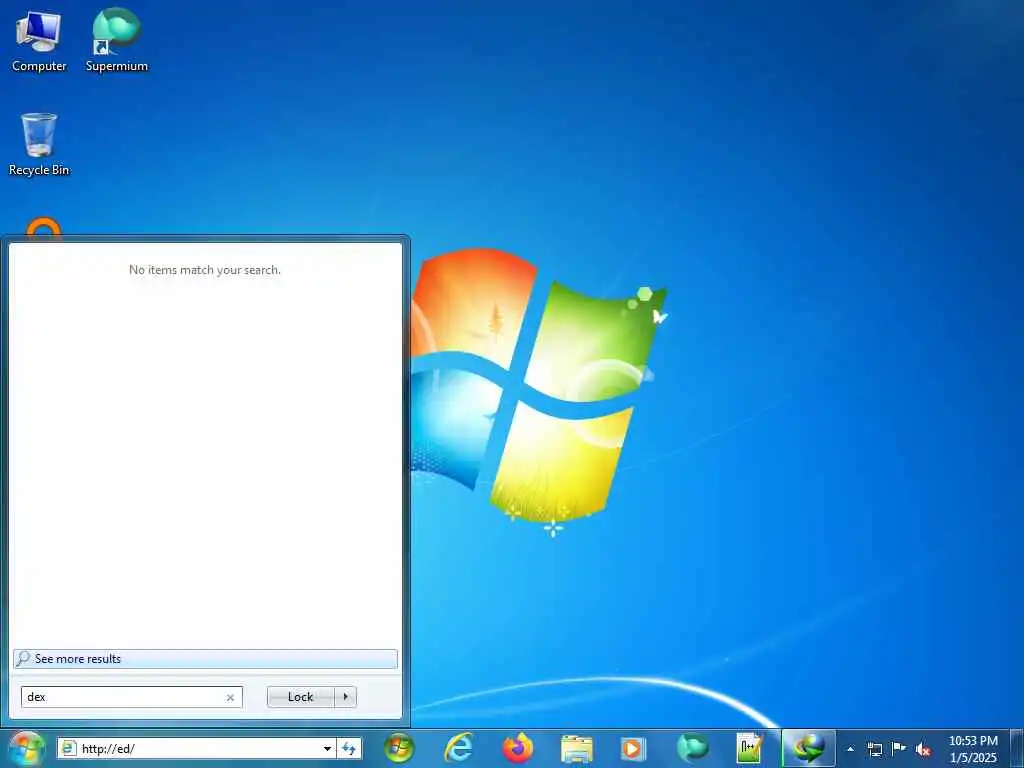This screenshot has height=768, width=1024.
Task: Open Supermium browser in the taskbar
Action: [x=692, y=748]
